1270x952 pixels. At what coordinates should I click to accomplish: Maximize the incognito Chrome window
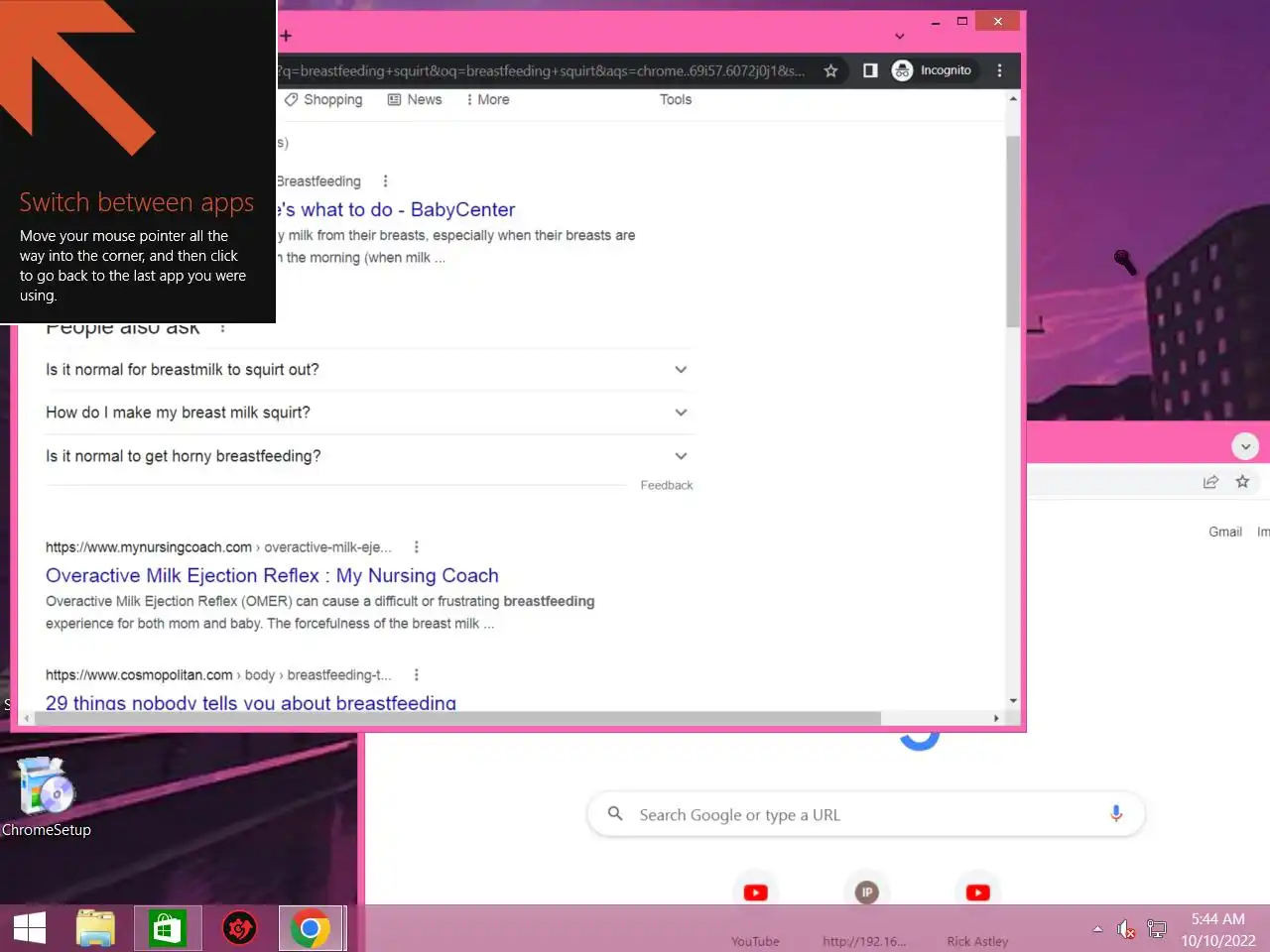click(962, 21)
